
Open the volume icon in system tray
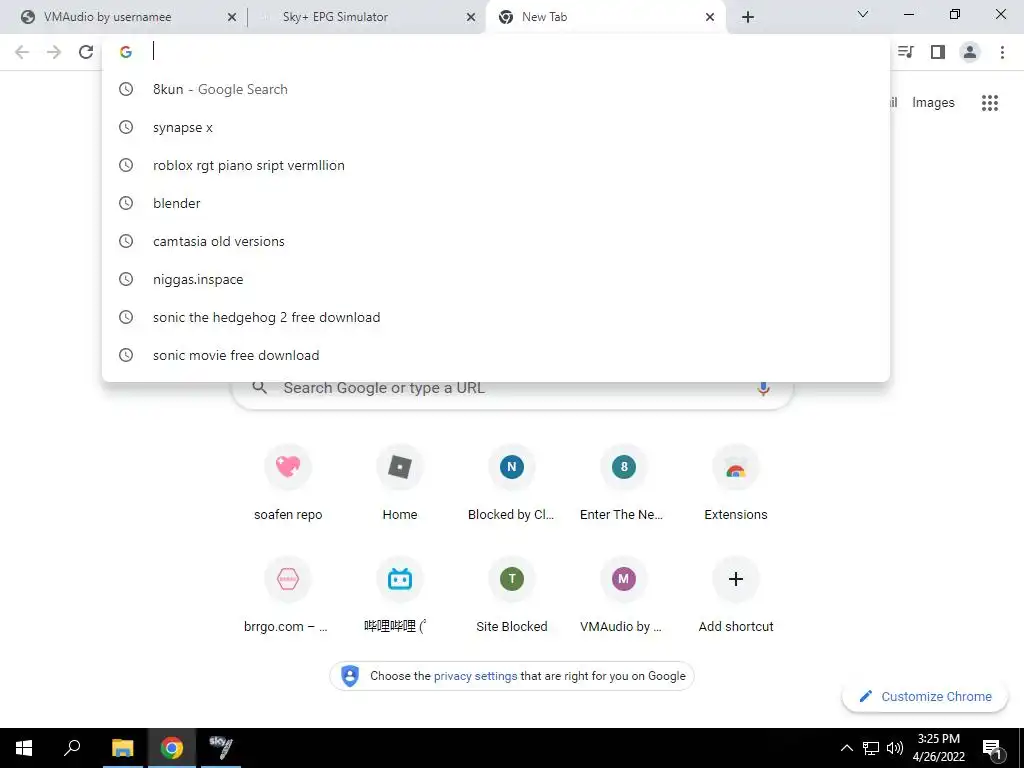(x=895, y=748)
